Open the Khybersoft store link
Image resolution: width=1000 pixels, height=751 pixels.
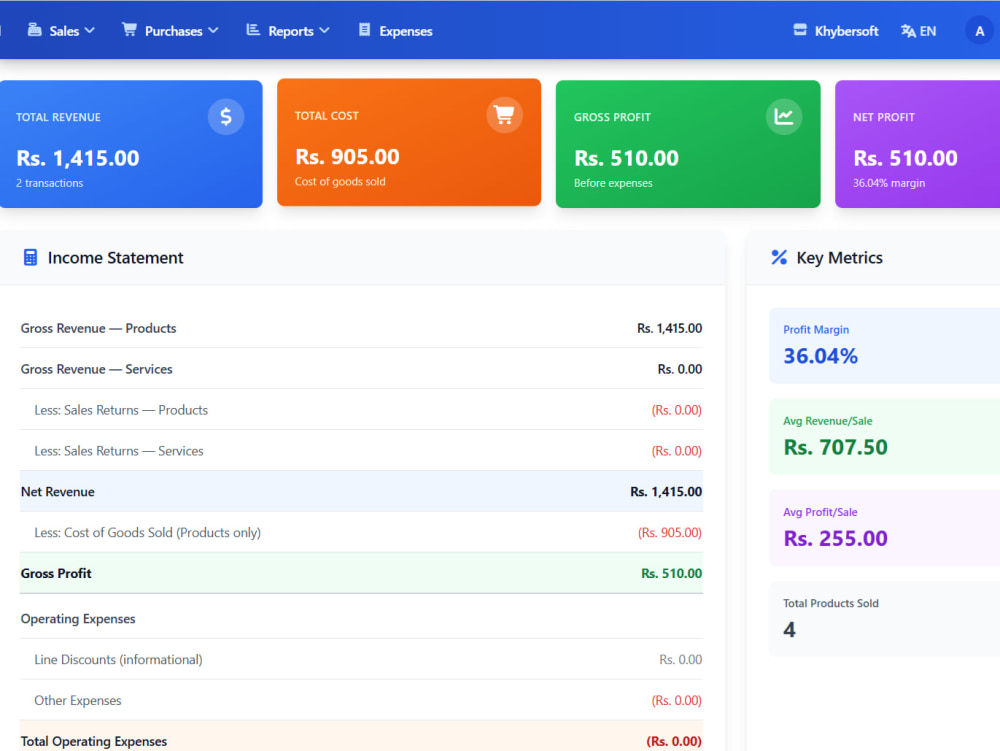pos(835,31)
